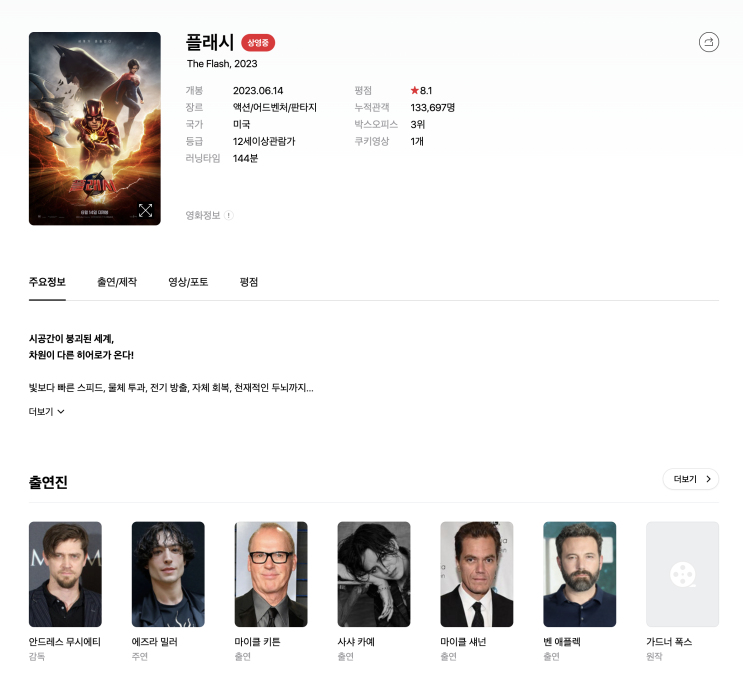The height and width of the screenshot is (688, 743).
Task: Go to the 평점 tab
Action: click(249, 282)
